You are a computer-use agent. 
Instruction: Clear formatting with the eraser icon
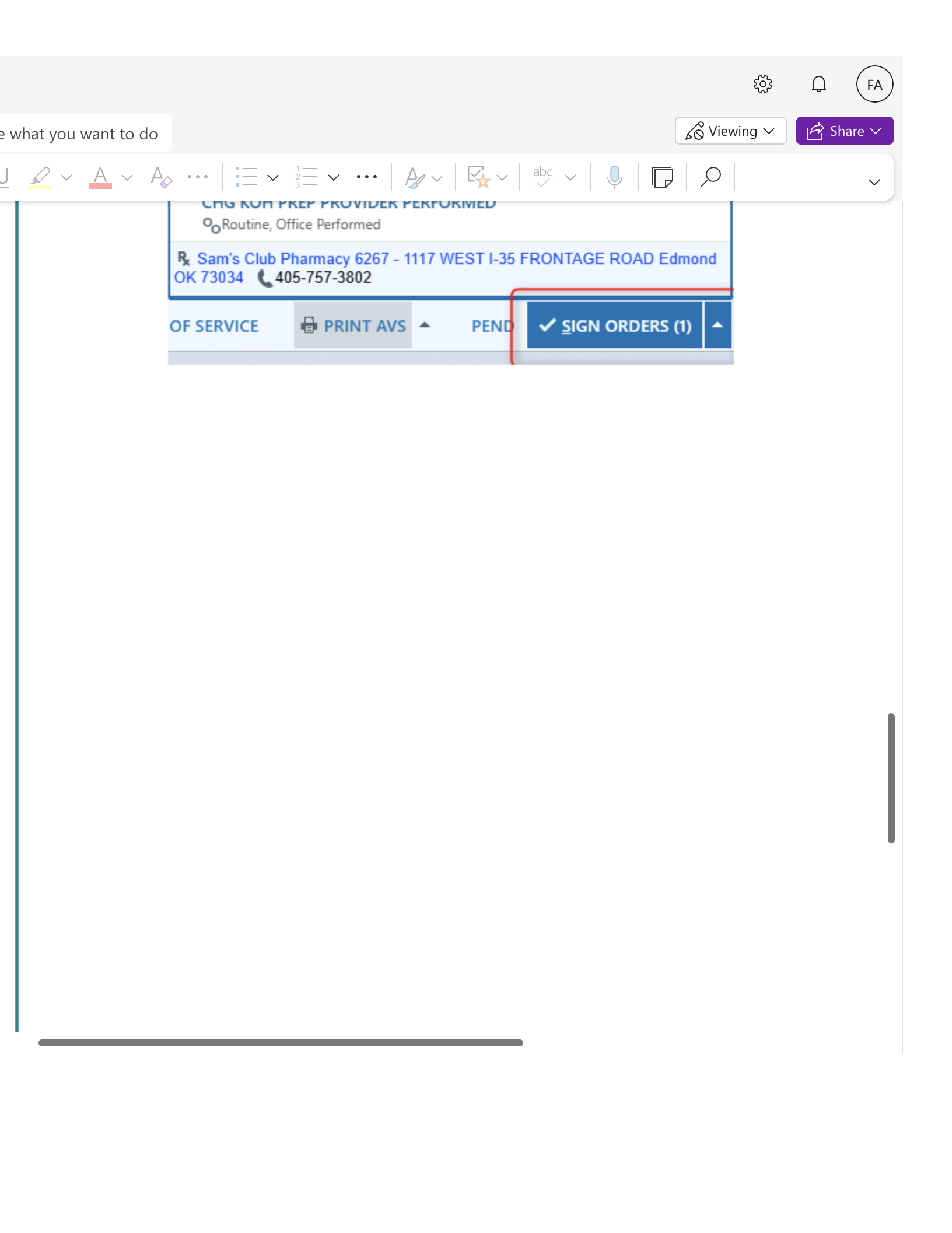tap(160, 177)
